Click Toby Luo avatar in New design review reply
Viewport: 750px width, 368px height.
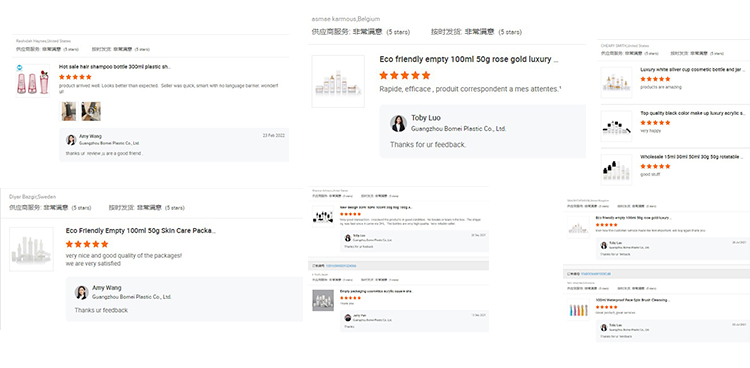coord(348,238)
